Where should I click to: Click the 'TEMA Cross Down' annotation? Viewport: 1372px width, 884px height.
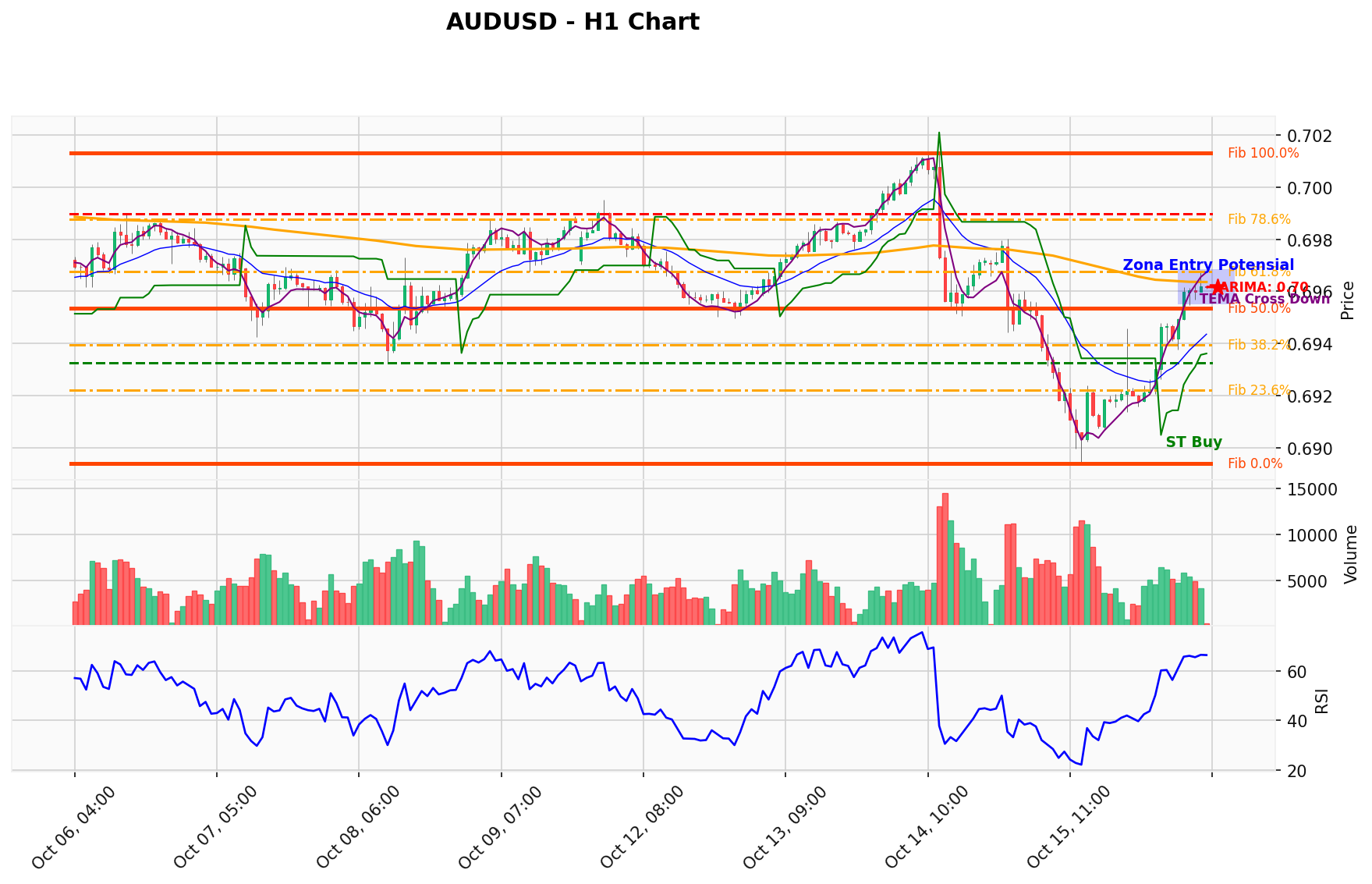(1264, 299)
